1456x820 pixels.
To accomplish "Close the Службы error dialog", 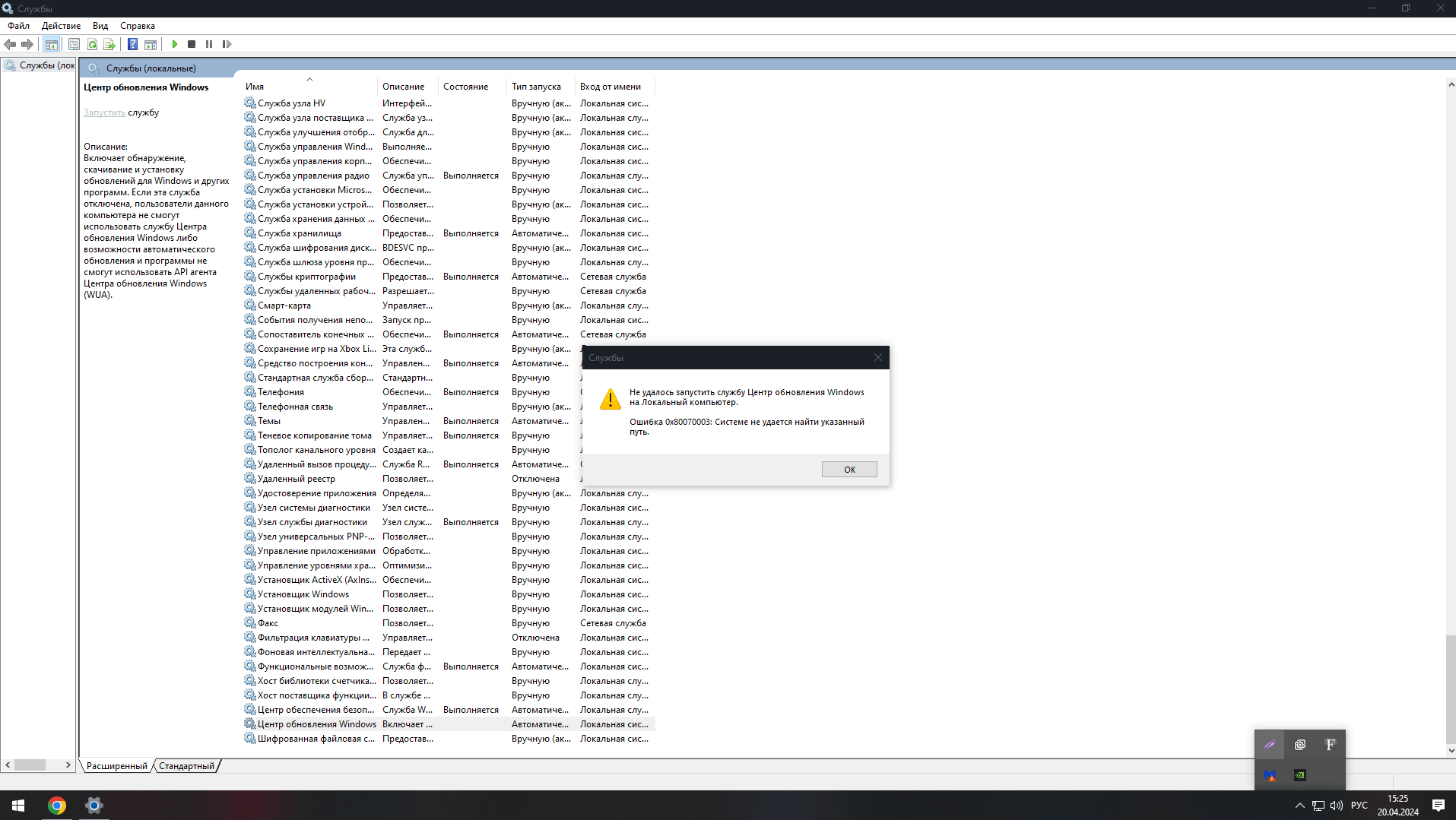I will click(x=878, y=357).
